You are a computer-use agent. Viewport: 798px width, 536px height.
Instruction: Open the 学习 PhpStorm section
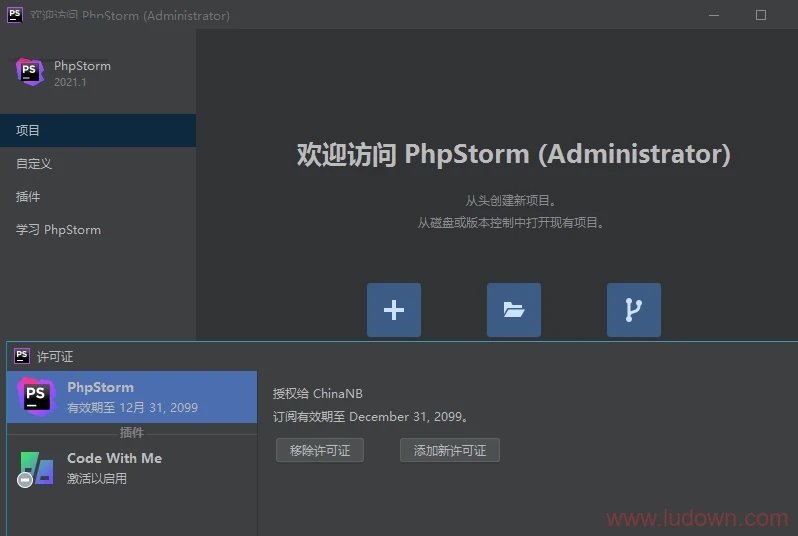click(x=98, y=230)
